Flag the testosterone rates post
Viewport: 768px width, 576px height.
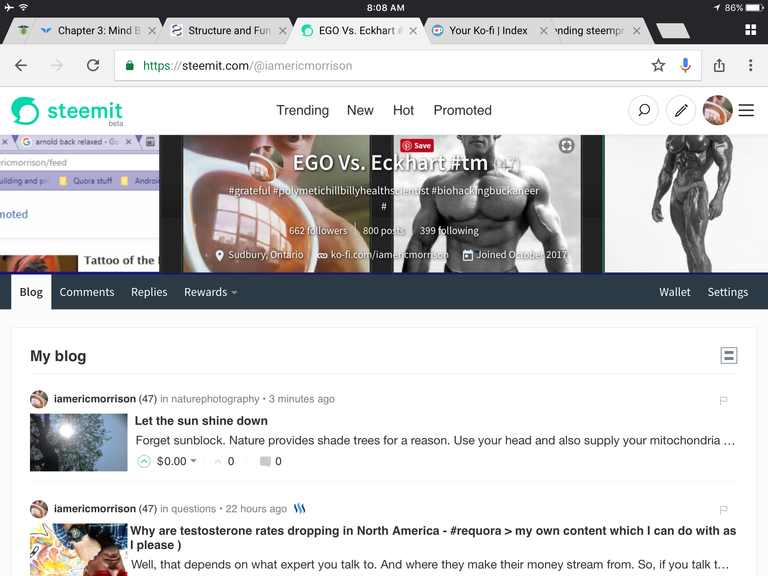click(x=723, y=510)
